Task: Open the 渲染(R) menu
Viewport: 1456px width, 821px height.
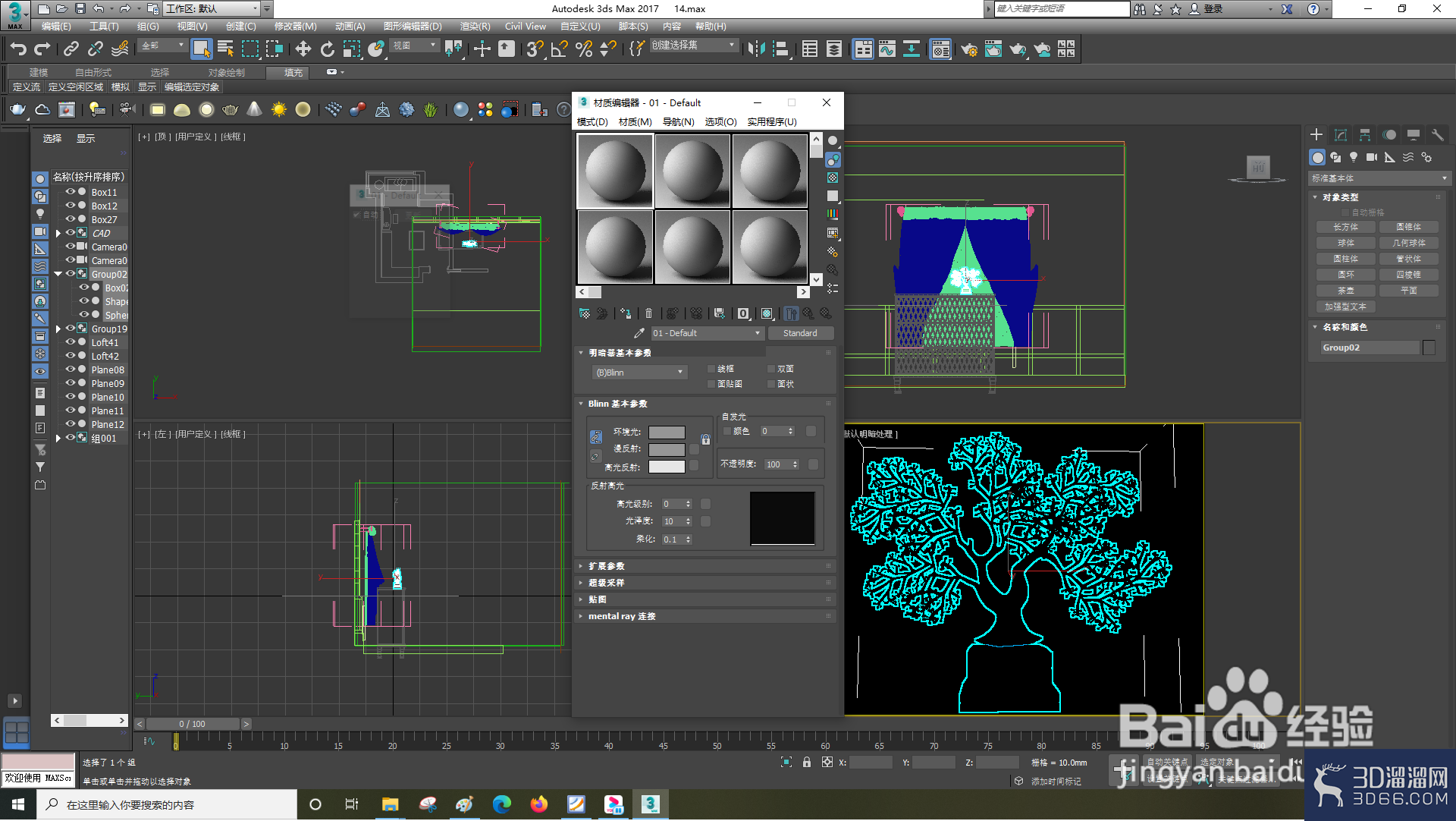Action: 475,26
